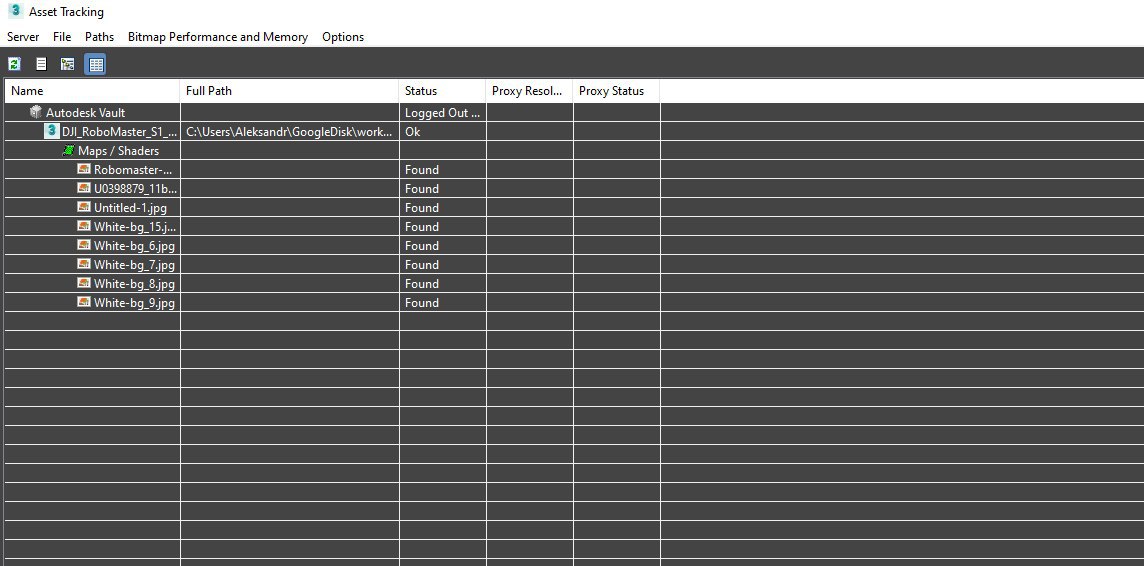This screenshot has width=1144, height=566.
Task: Switch to Tree View icon
Action: click(68, 64)
